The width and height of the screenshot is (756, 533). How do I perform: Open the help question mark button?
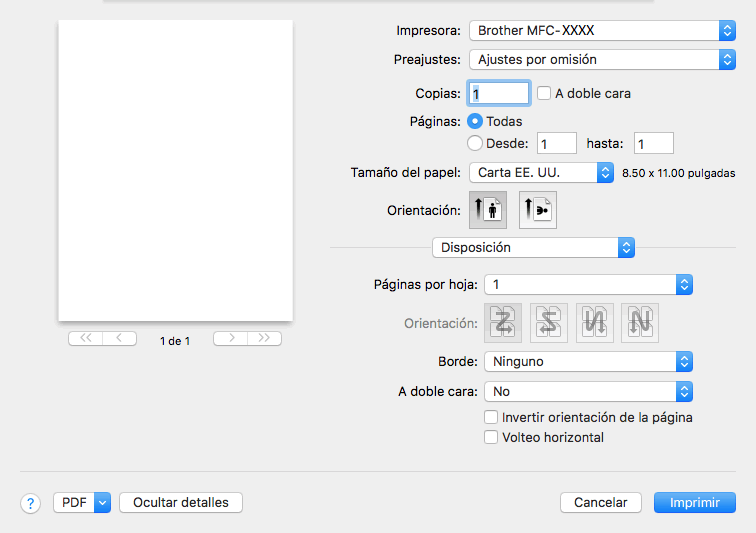pos(30,503)
